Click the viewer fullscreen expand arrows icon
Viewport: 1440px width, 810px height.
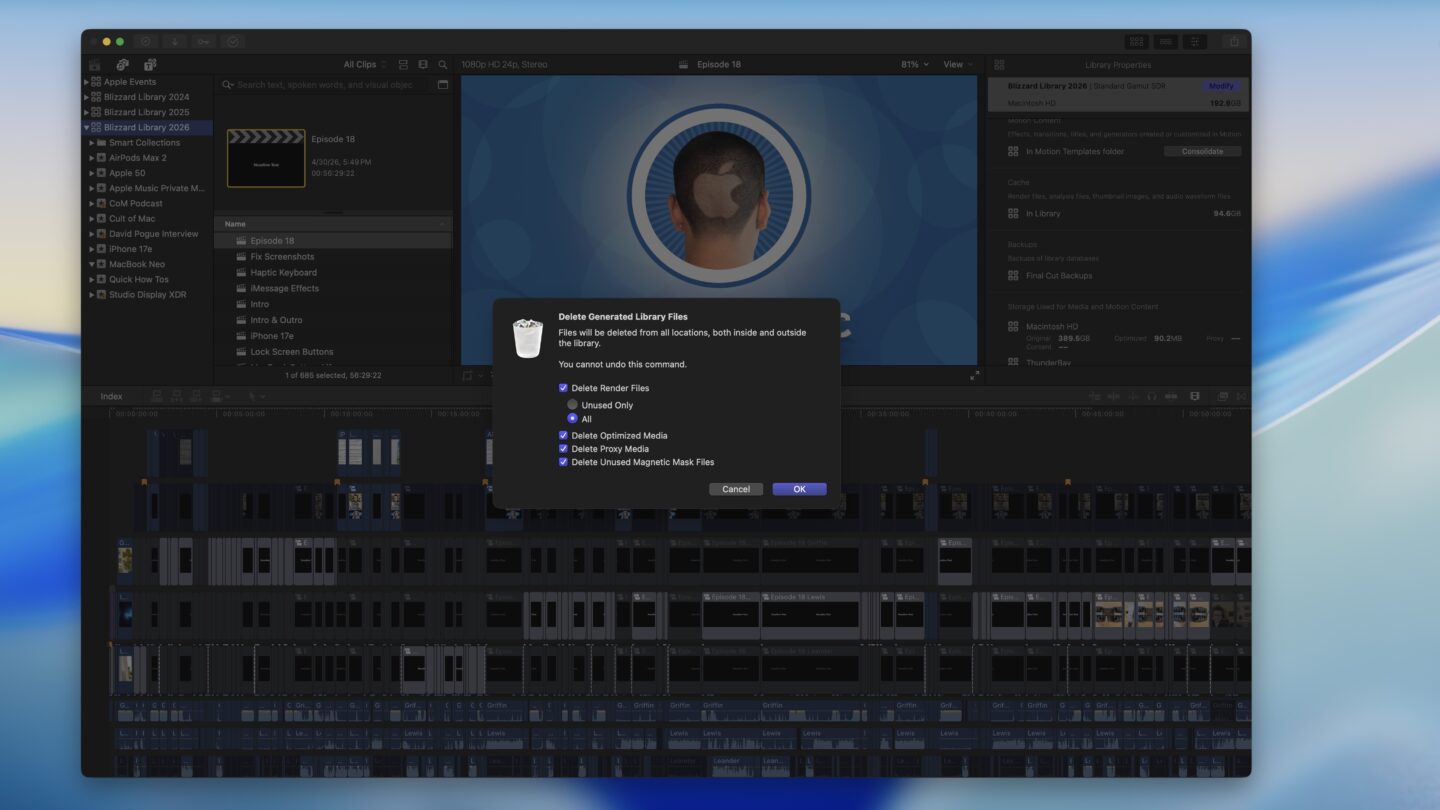click(975, 375)
